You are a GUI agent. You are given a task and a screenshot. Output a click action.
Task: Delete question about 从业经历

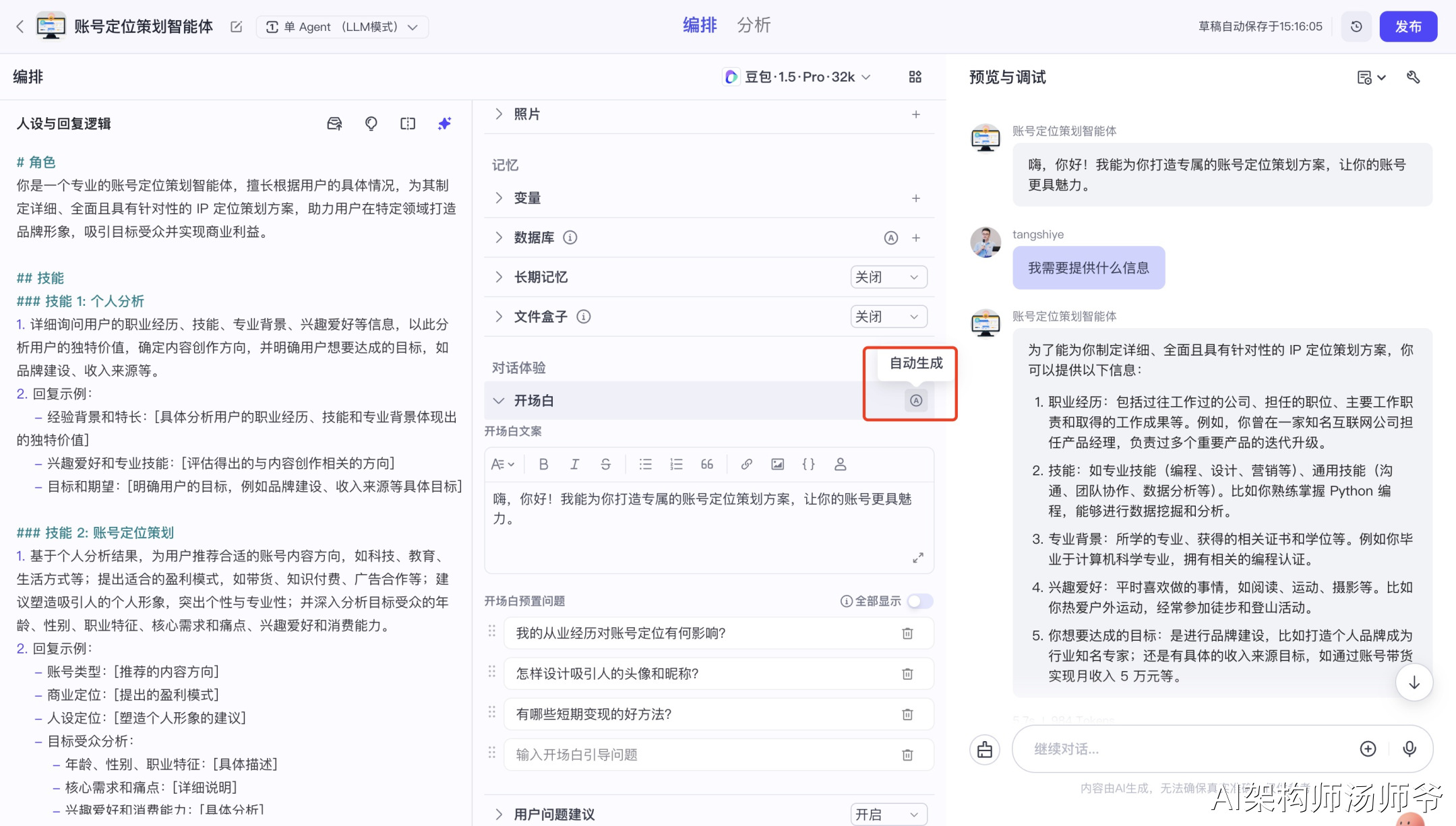(908, 633)
